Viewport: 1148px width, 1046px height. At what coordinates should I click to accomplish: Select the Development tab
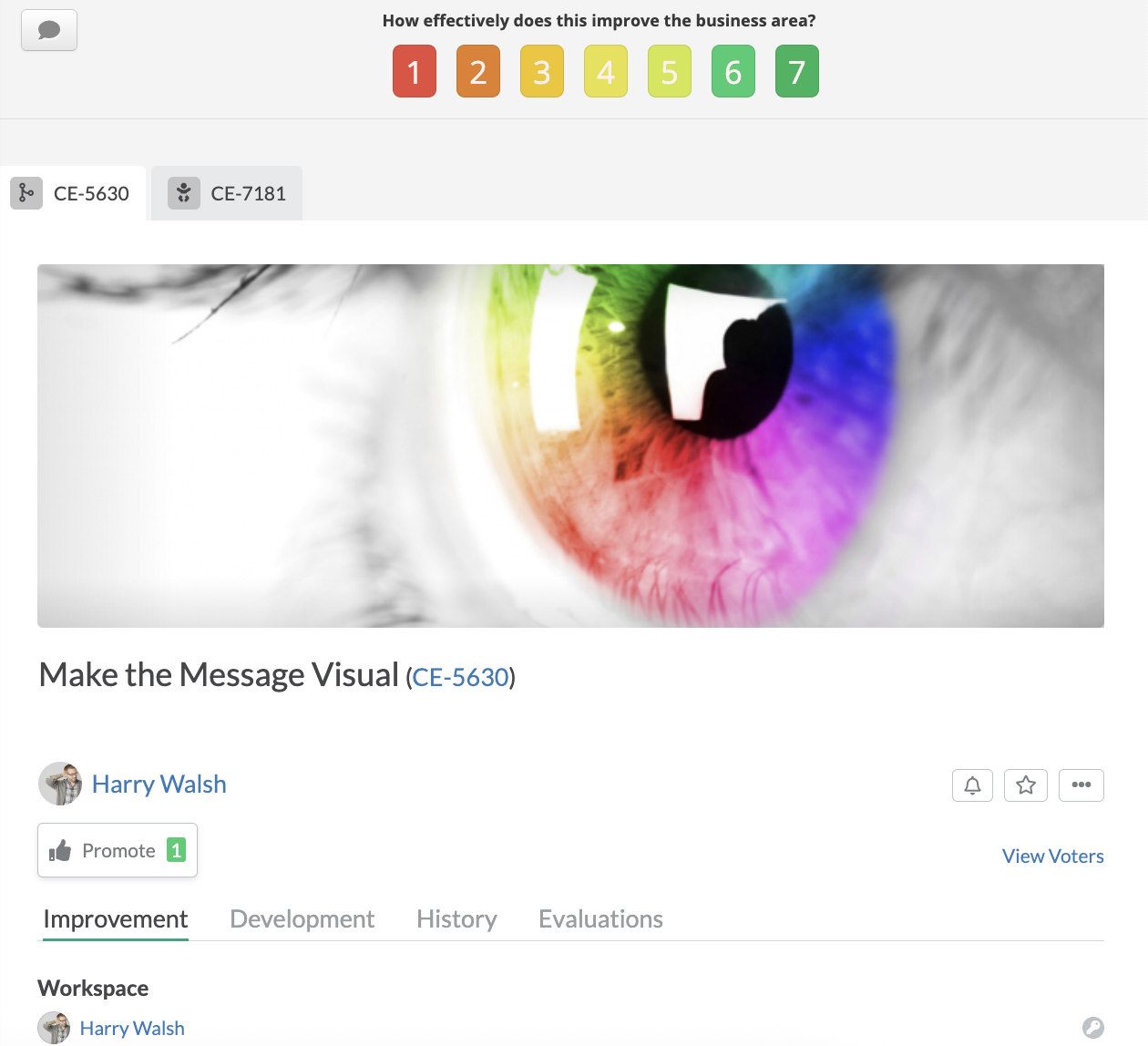coord(302,919)
